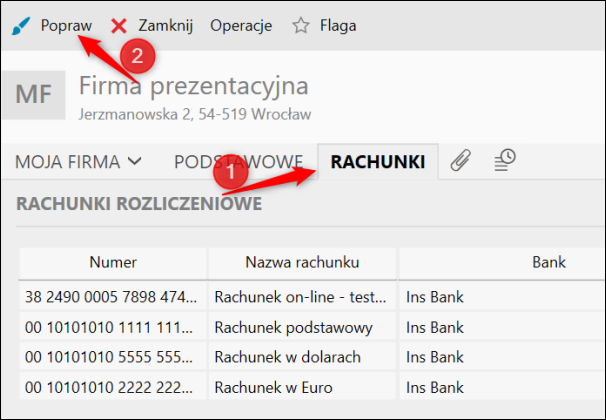Select account number 00 10101010 5555 555...
This screenshot has height=420, width=606.
(109, 357)
